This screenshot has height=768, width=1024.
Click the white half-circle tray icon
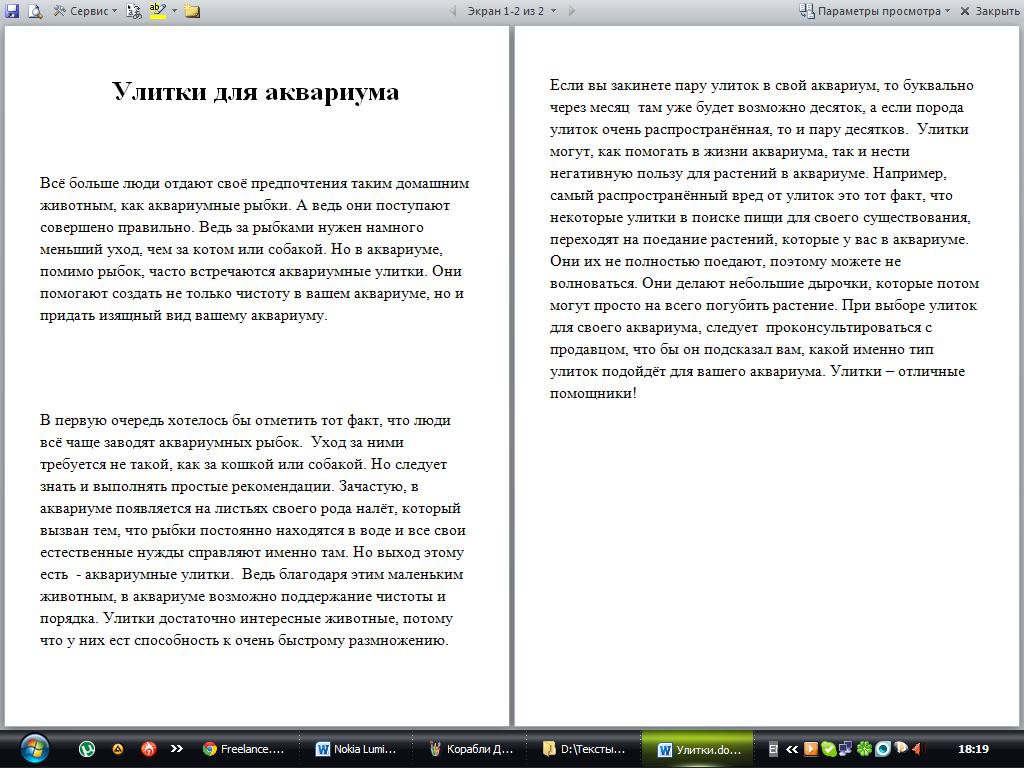901,748
